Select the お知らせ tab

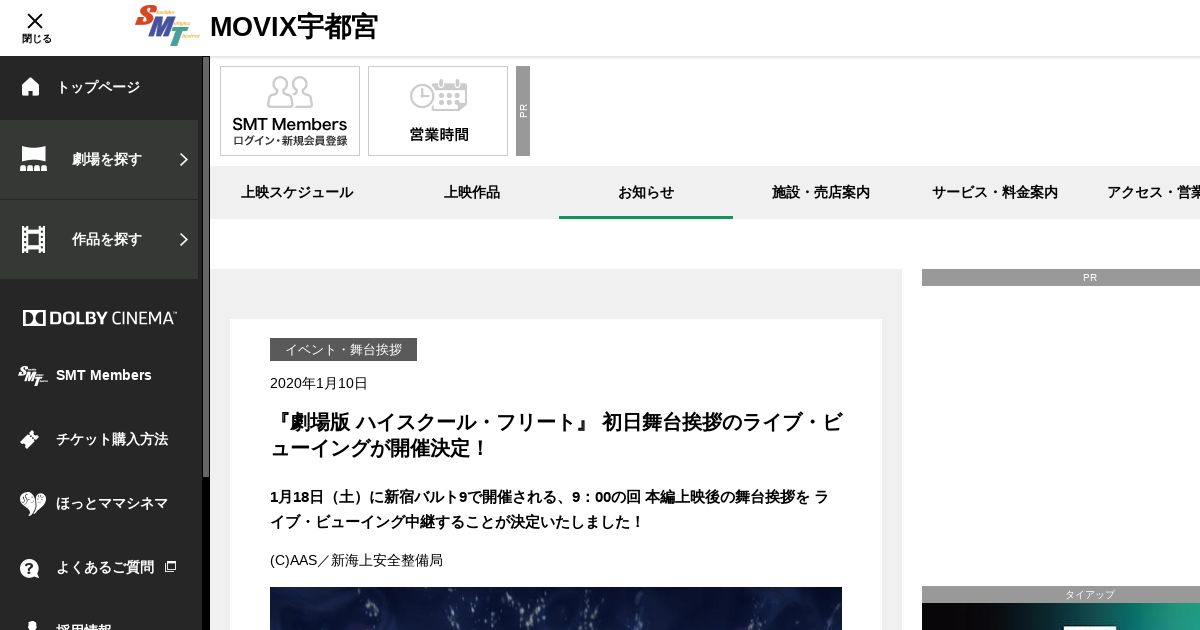(x=646, y=192)
